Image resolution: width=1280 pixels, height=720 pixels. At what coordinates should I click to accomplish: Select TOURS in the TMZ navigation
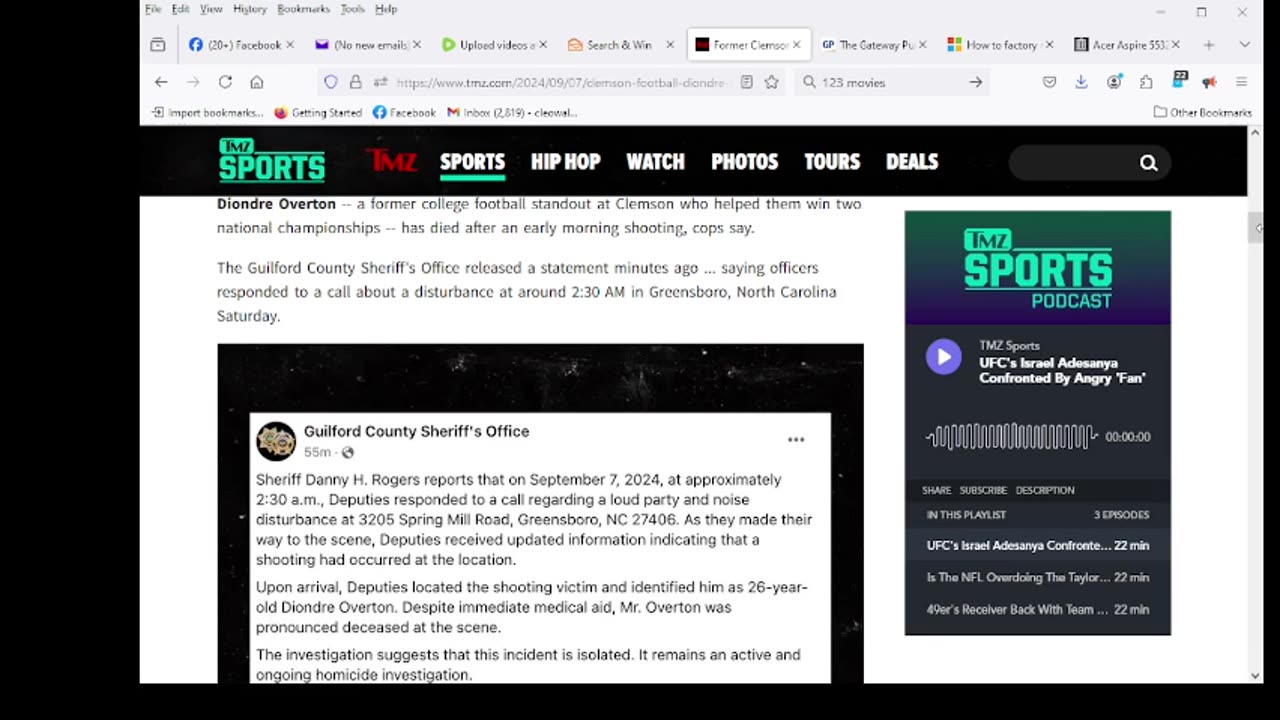832,162
